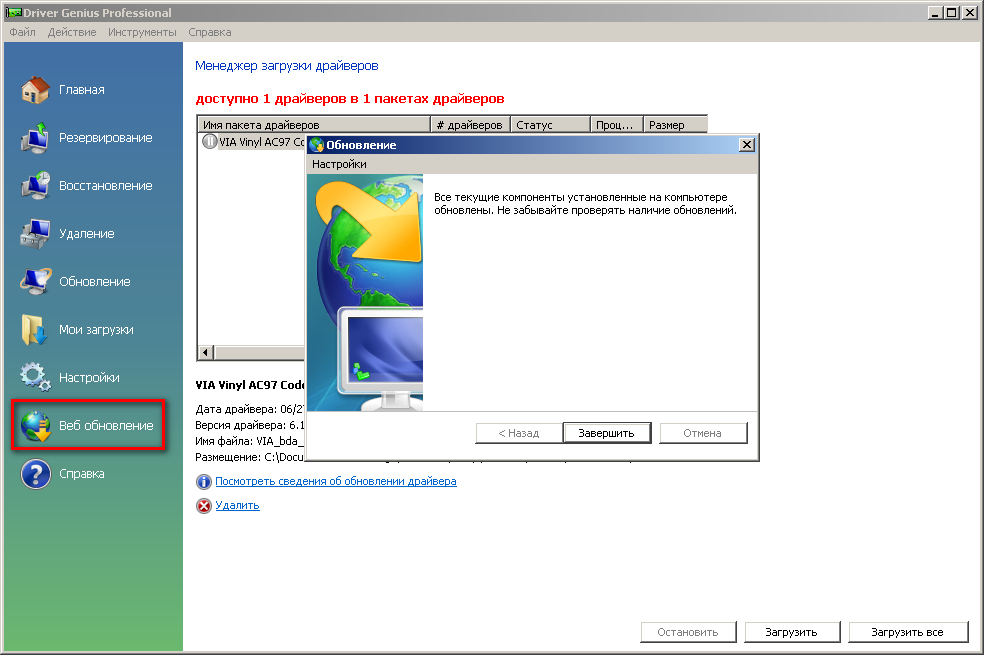
Task: Click Размещение: C:\Docu text line
Action: 249,457
